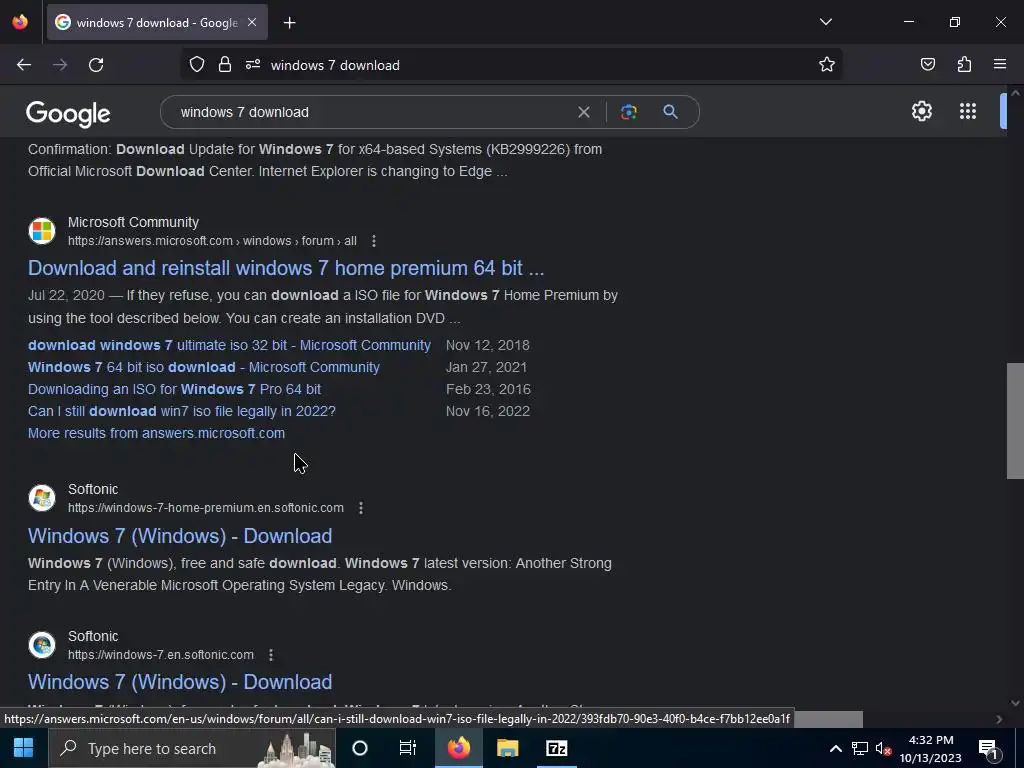Click the muted volume tray icon
This screenshot has height=768, width=1024.
coord(883,748)
